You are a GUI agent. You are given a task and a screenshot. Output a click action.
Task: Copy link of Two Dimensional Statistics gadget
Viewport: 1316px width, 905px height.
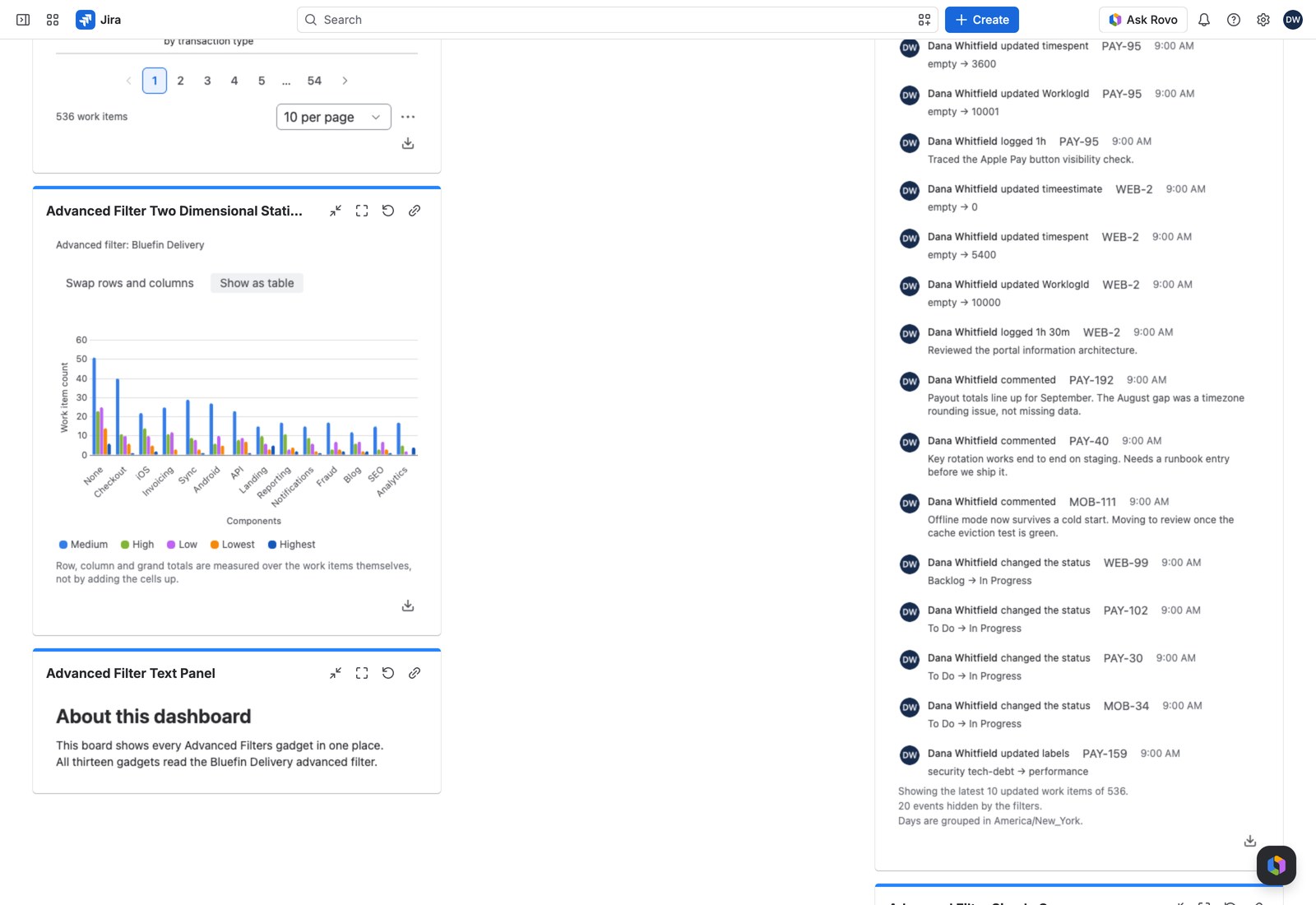[415, 211]
